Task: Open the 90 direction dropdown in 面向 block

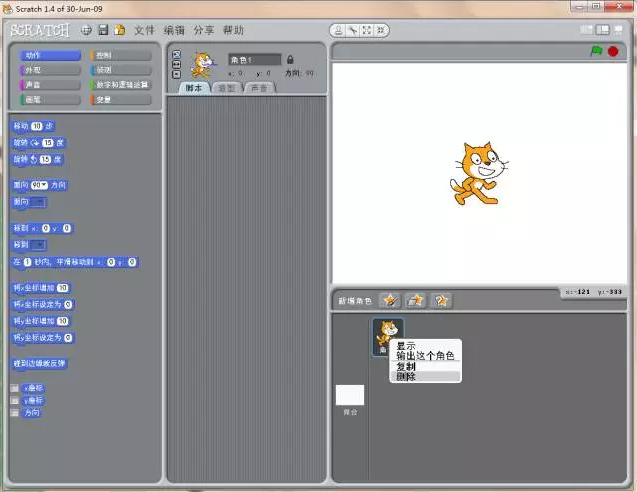Action: [x=39, y=185]
